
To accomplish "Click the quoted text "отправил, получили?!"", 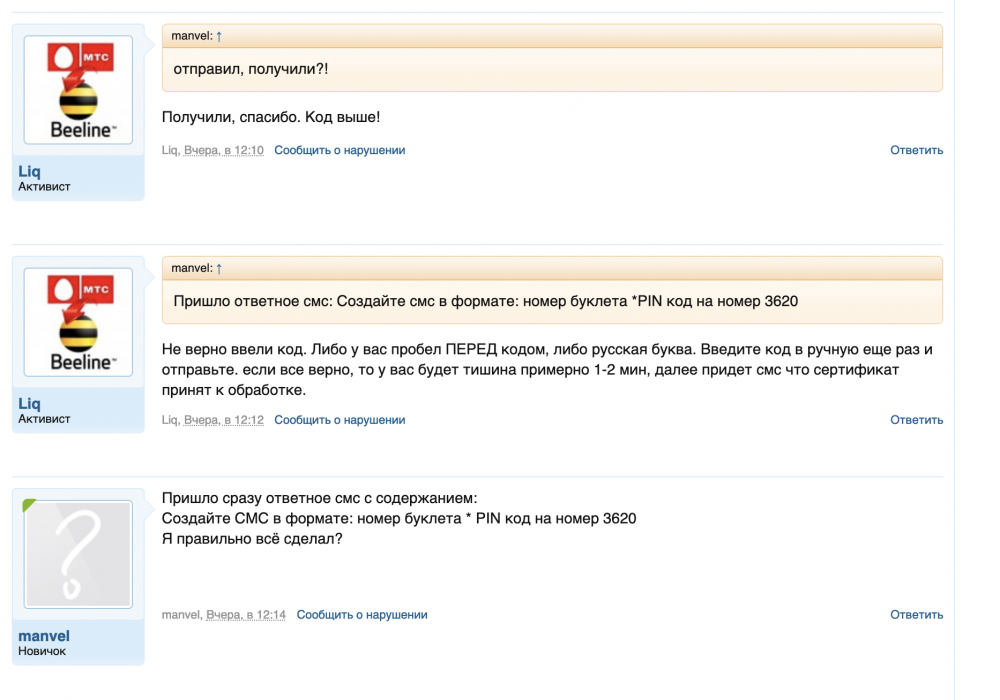I will click(251, 68).
